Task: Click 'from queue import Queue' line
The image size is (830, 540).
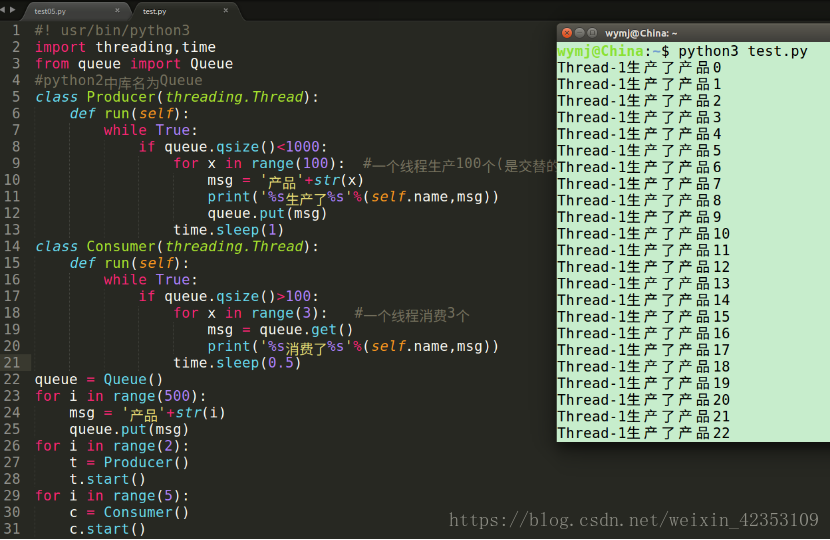Action: tap(134, 64)
